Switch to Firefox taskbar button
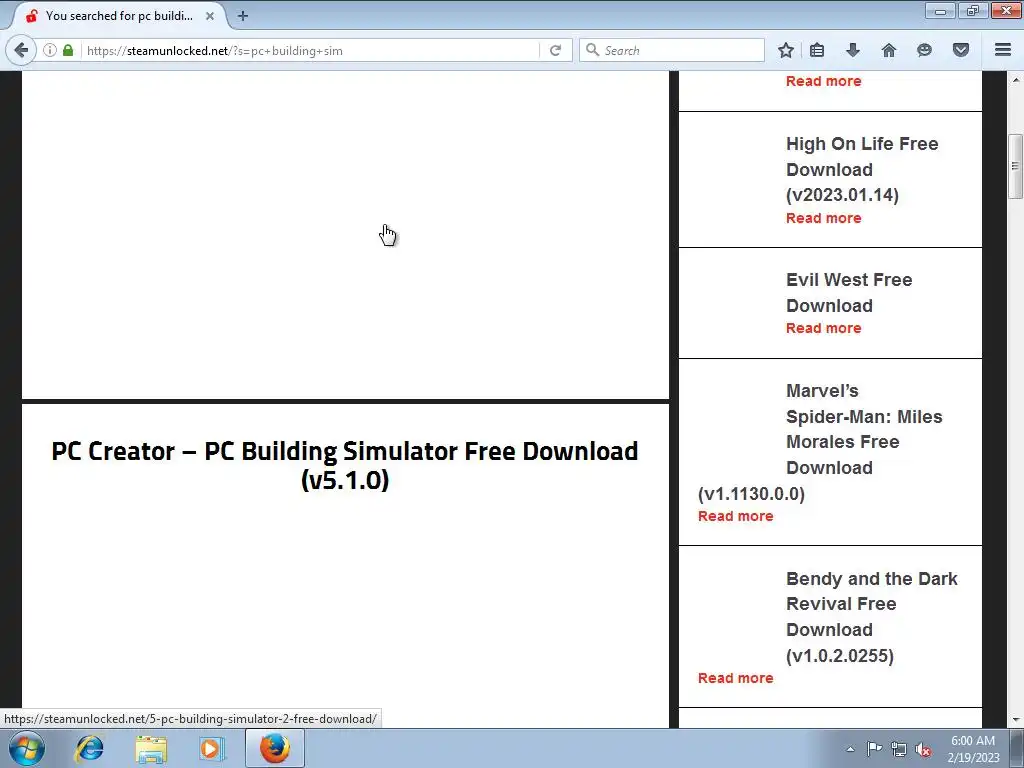 pos(275,748)
